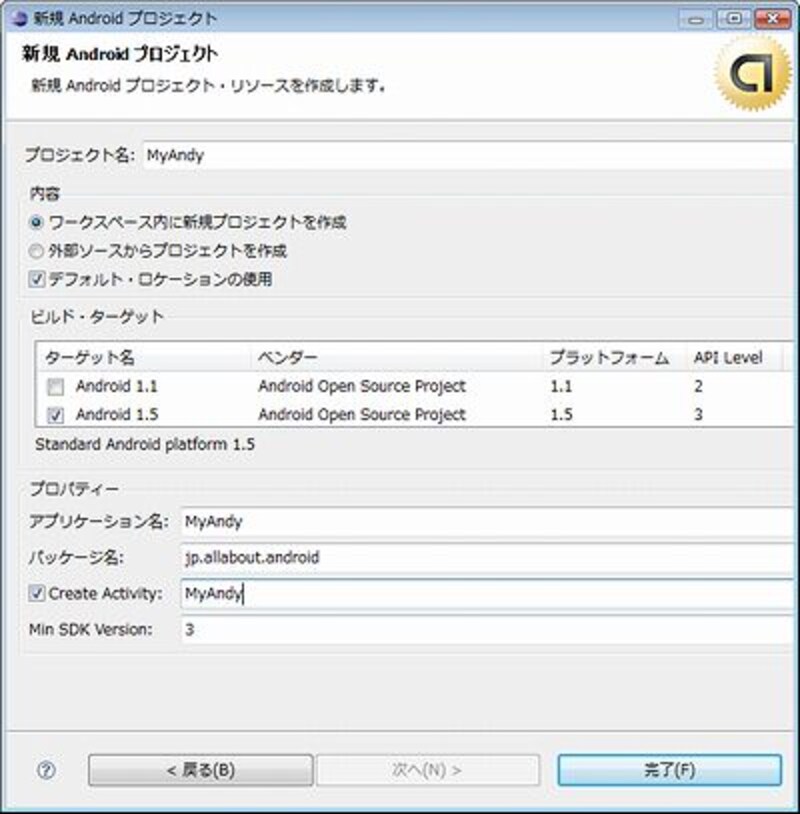Click the ターゲット名 column header
The image size is (800, 814).
tap(144, 357)
